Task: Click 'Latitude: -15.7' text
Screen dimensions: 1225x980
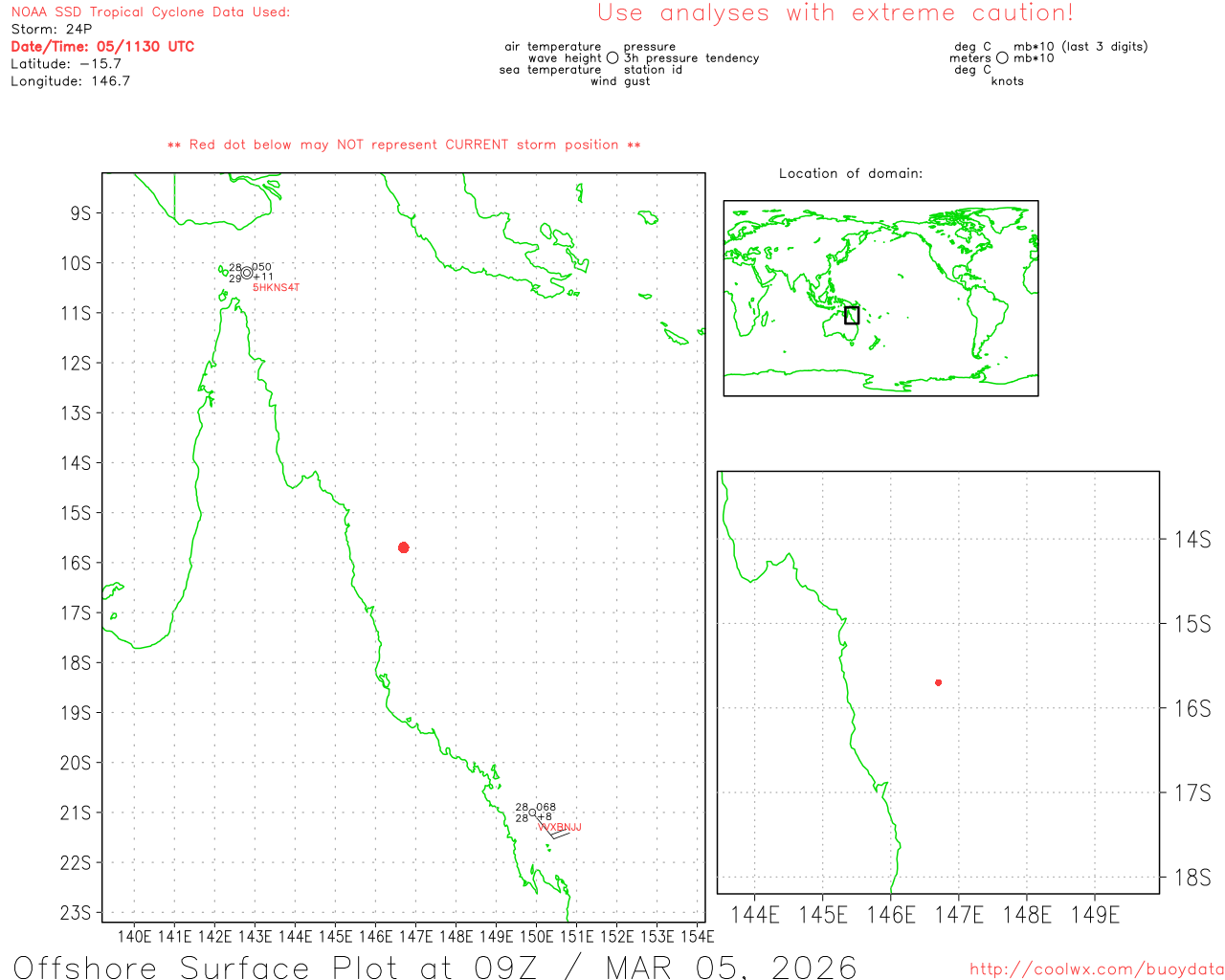Action: point(66,64)
